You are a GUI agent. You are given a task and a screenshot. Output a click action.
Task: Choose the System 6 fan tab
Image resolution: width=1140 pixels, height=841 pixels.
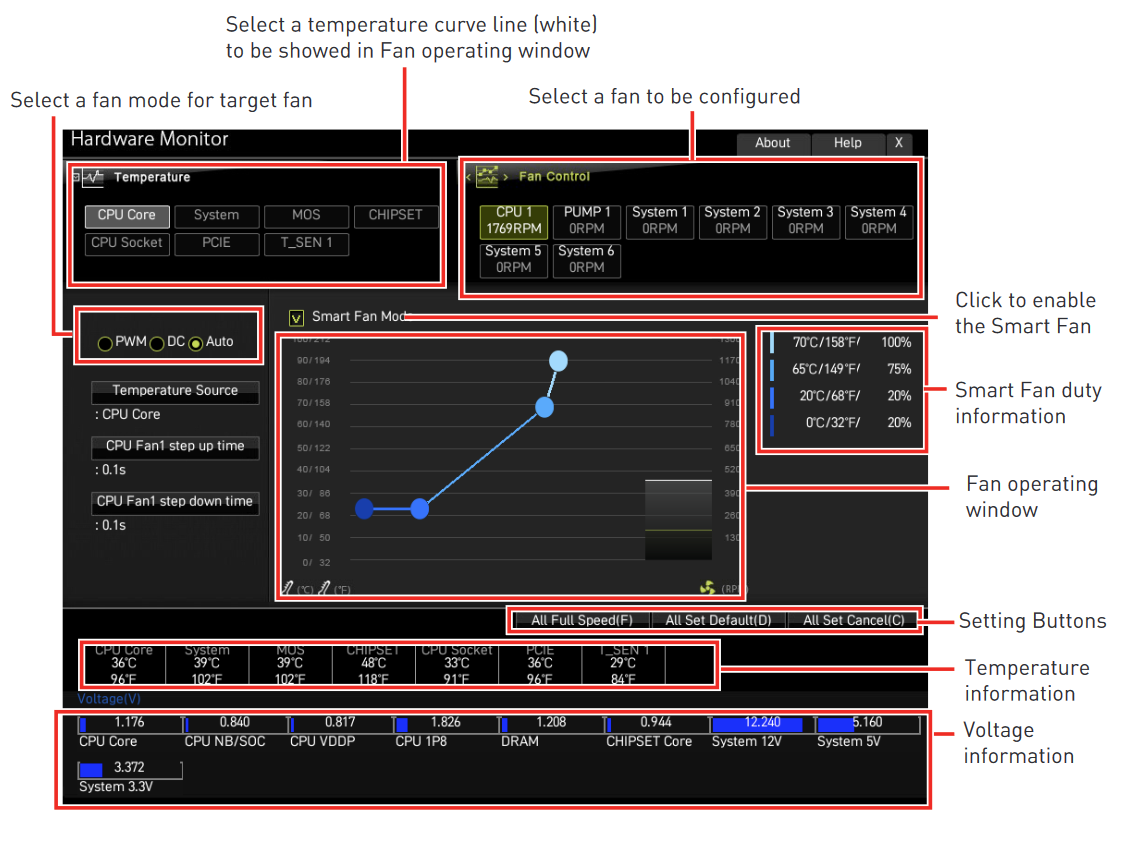[587, 259]
